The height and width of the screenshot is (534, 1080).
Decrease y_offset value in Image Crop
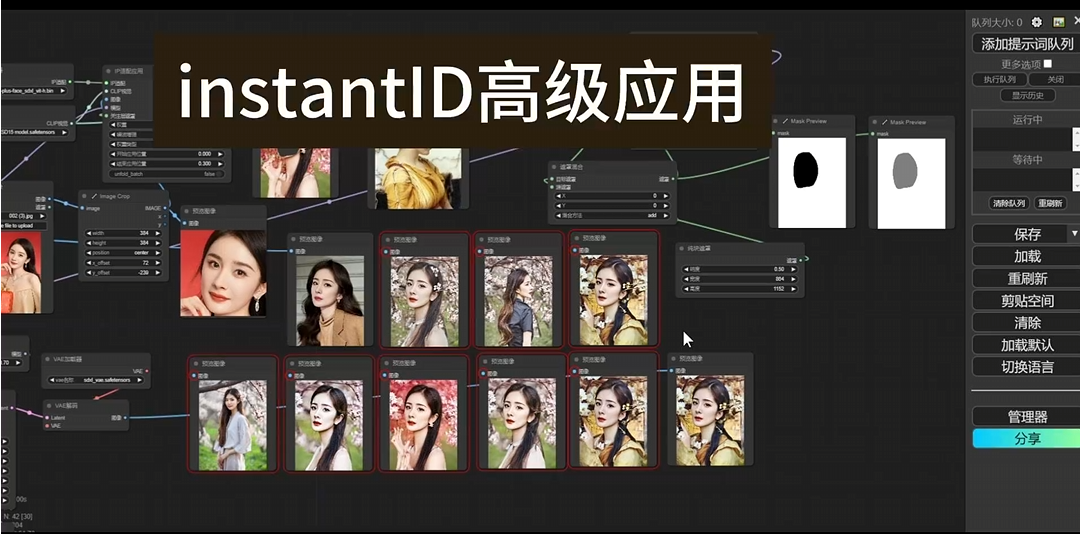[x=88, y=273]
